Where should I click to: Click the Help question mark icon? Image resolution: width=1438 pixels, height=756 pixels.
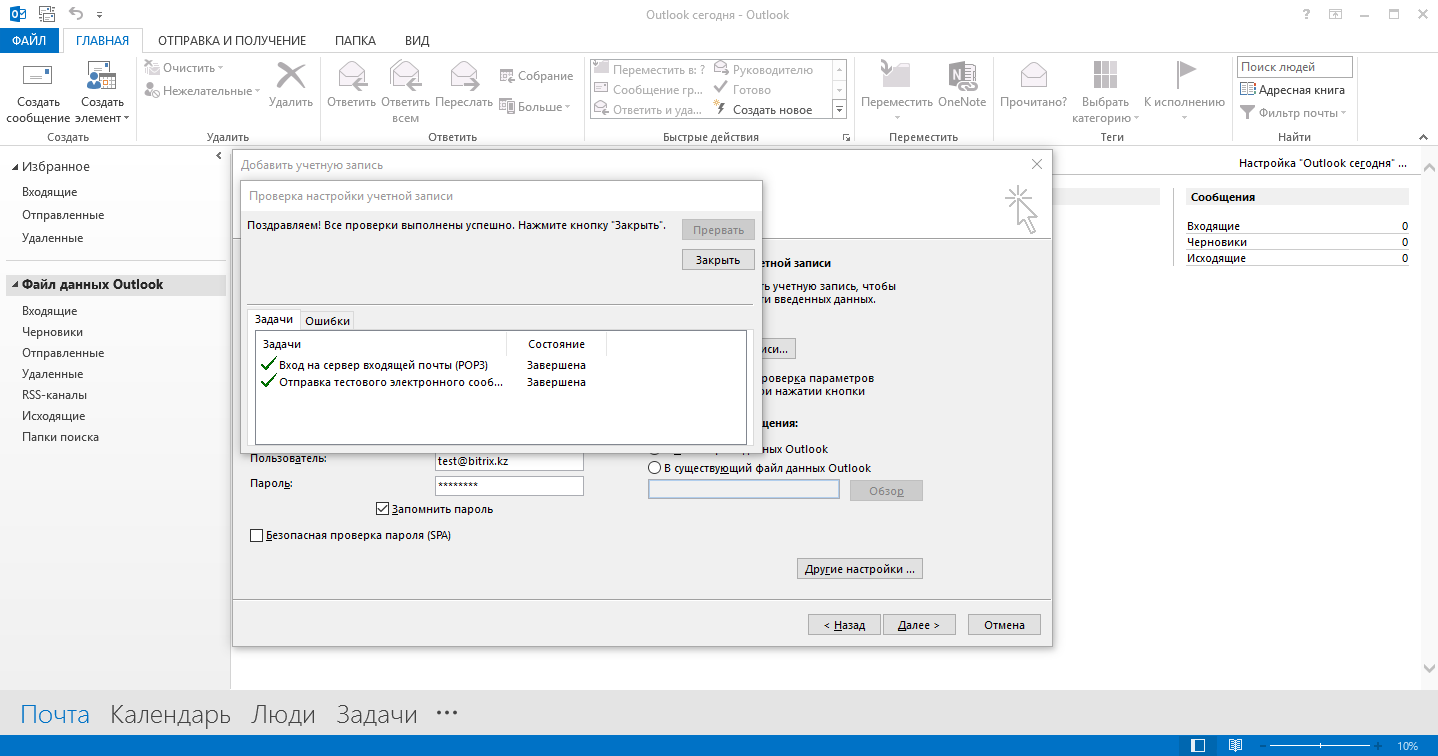1306,15
